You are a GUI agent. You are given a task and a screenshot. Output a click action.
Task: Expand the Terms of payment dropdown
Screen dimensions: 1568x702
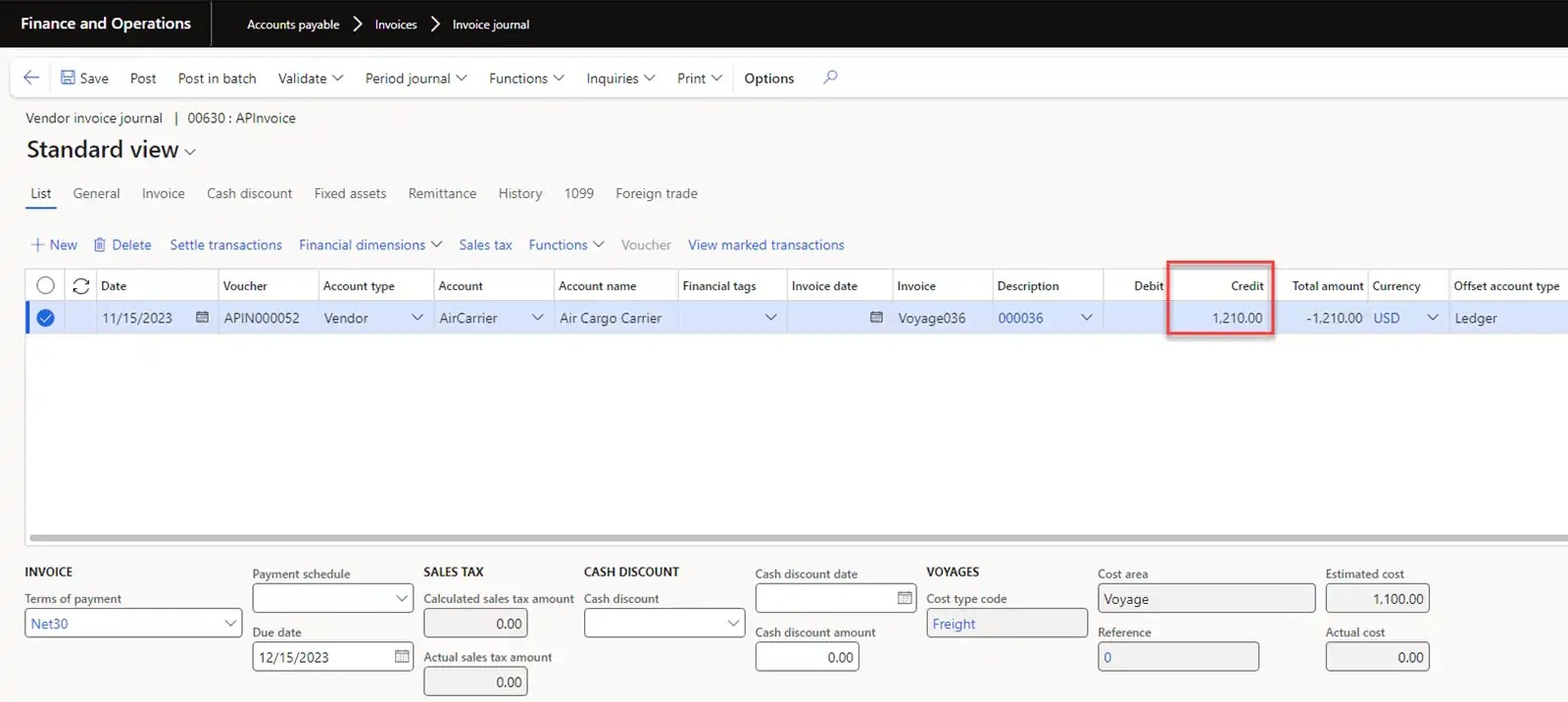pyautogui.click(x=230, y=624)
